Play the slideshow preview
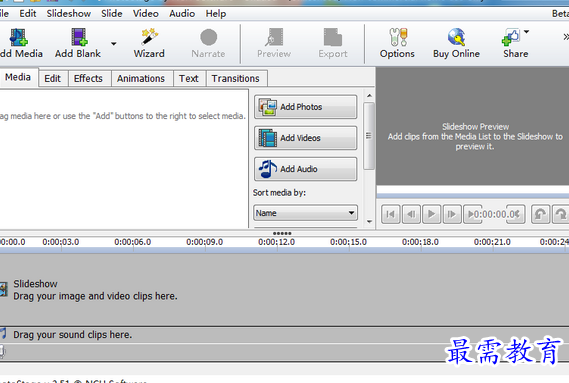The width and height of the screenshot is (569, 383). click(x=431, y=214)
